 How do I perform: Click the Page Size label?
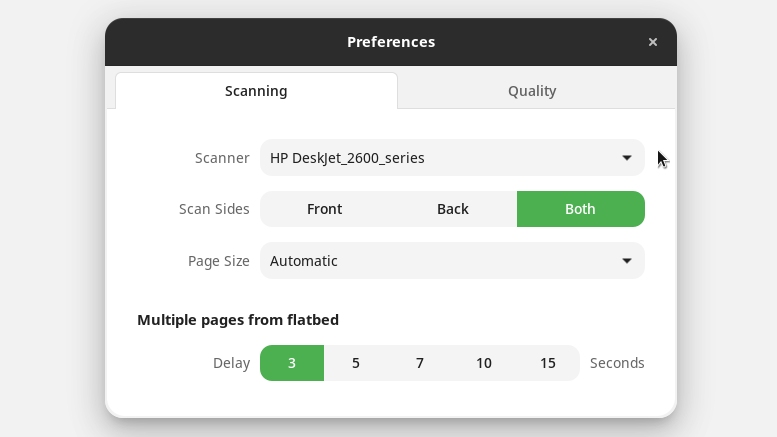tap(219, 261)
